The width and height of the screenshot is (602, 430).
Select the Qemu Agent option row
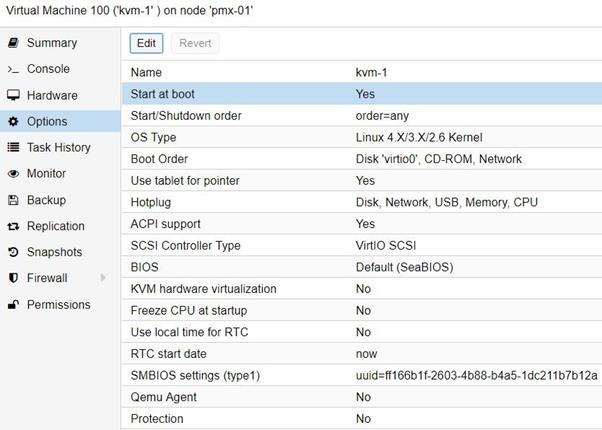click(x=360, y=397)
